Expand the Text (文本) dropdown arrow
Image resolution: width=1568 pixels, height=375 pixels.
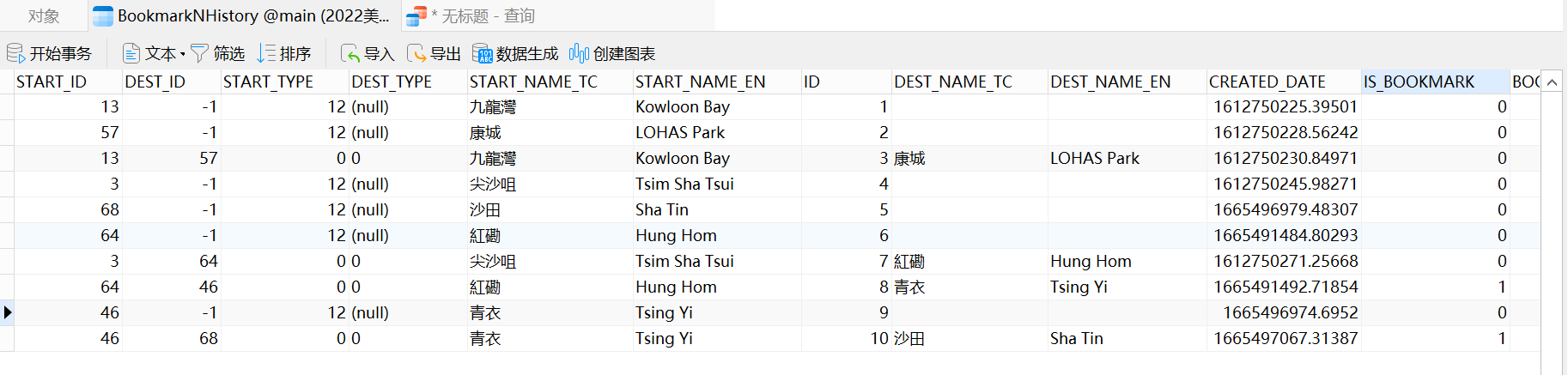183,54
